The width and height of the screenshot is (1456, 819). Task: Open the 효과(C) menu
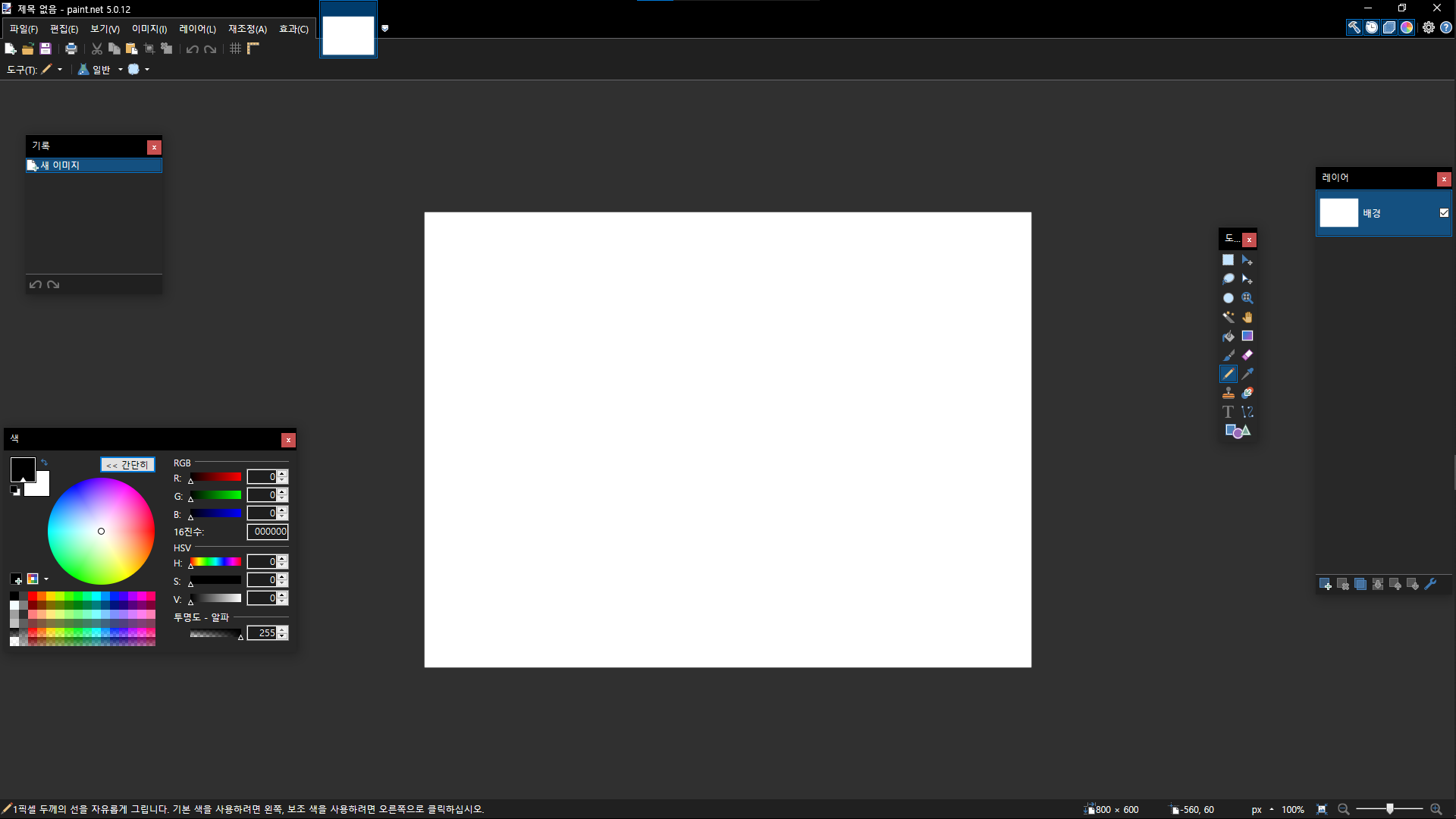coord(293,29)
